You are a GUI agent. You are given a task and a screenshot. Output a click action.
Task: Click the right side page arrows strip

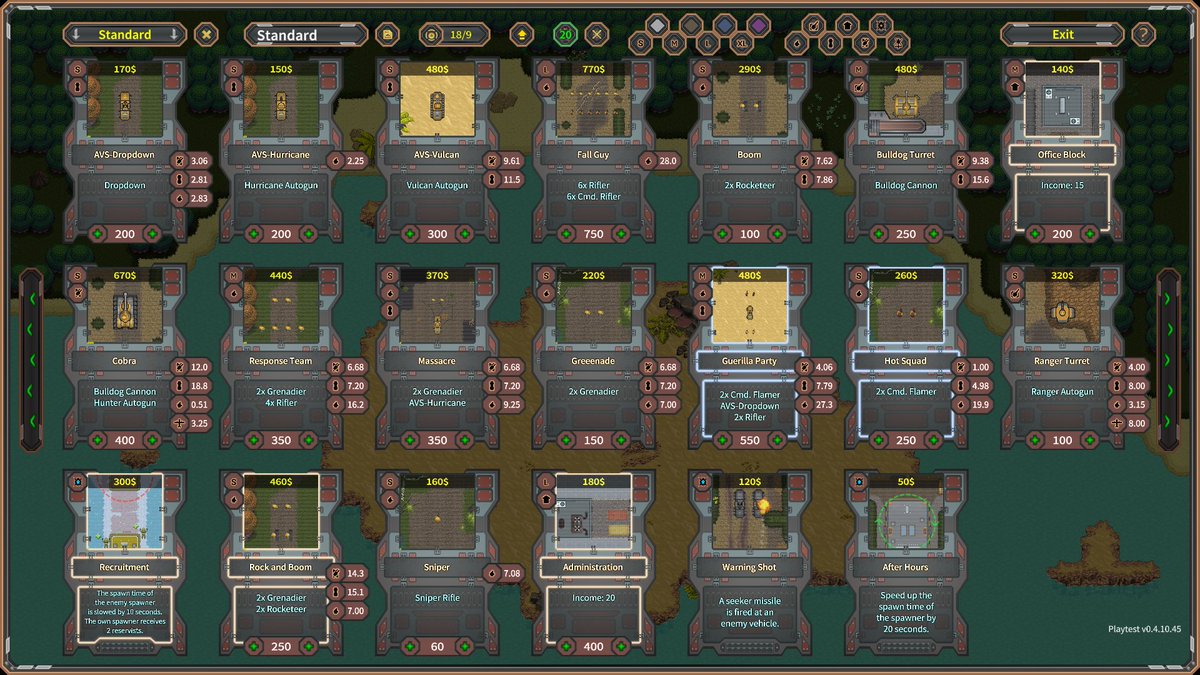tap(1168, 359)
